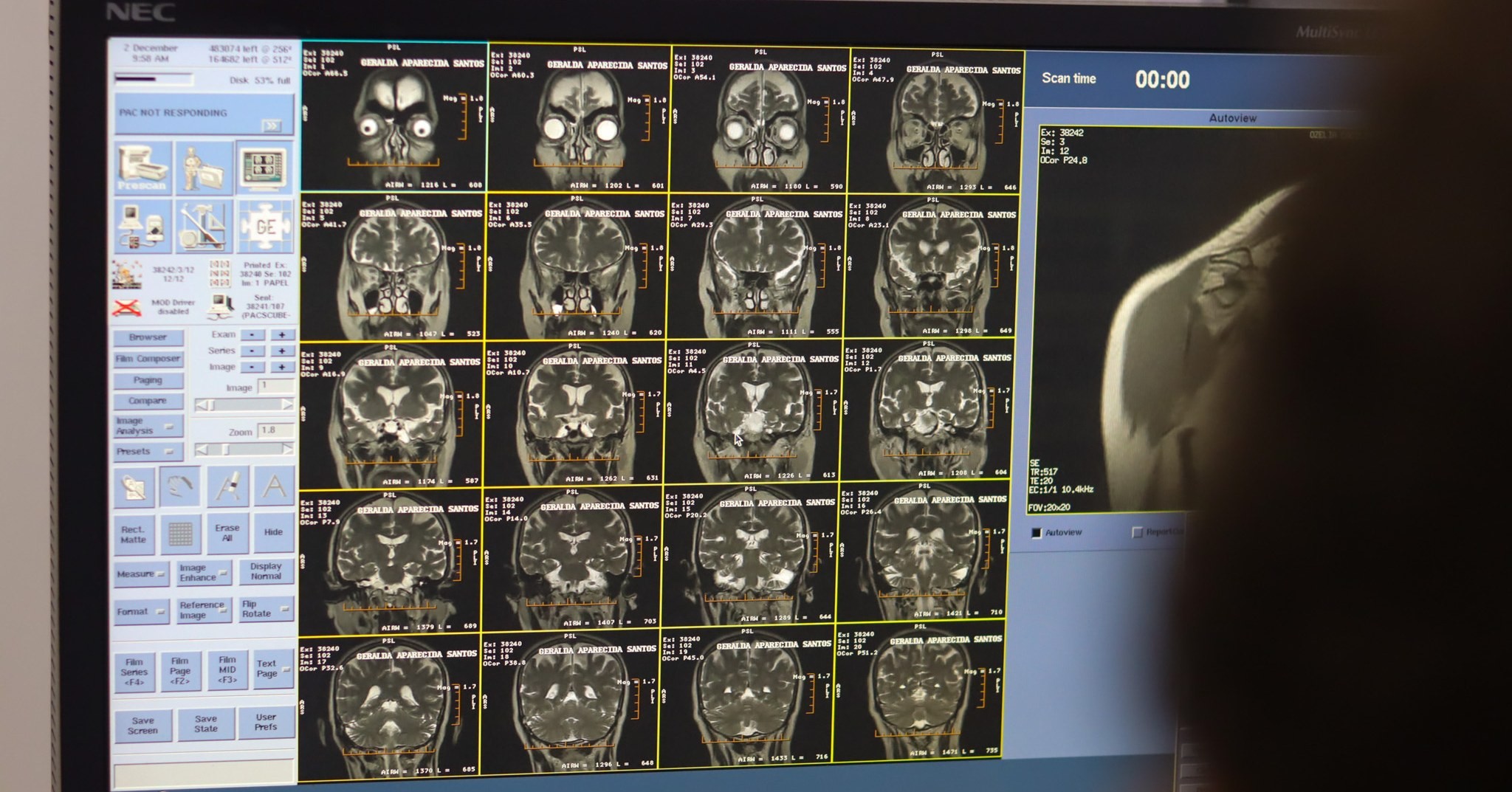Expand the Measure dropdown

(141, 574)
